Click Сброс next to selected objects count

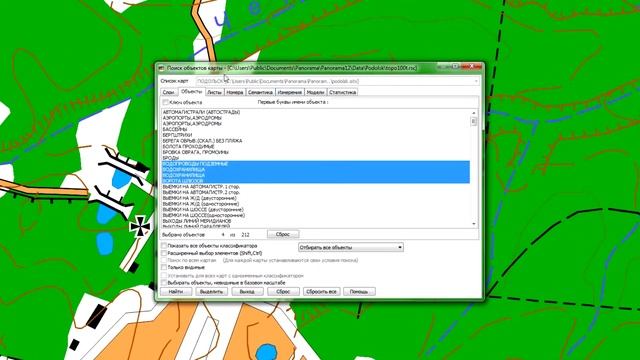(x=283, y=234)
